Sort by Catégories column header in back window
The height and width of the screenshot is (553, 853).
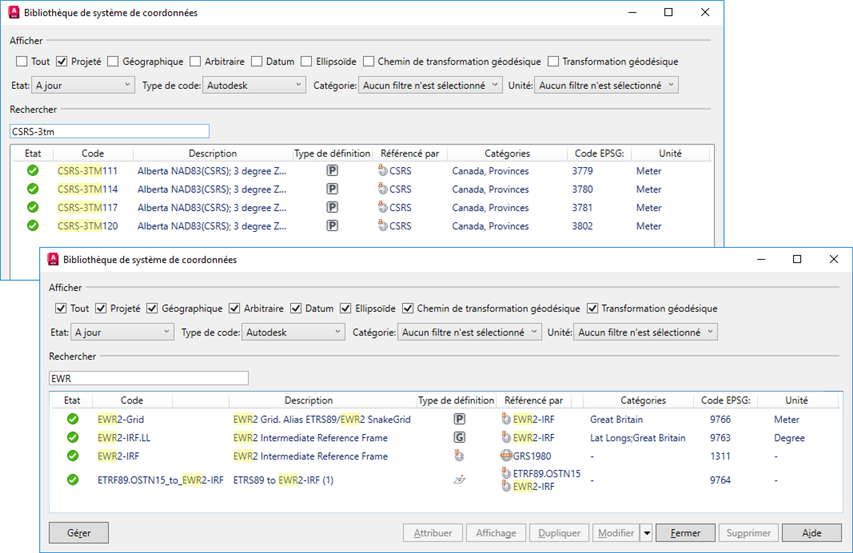coord(507,153)
